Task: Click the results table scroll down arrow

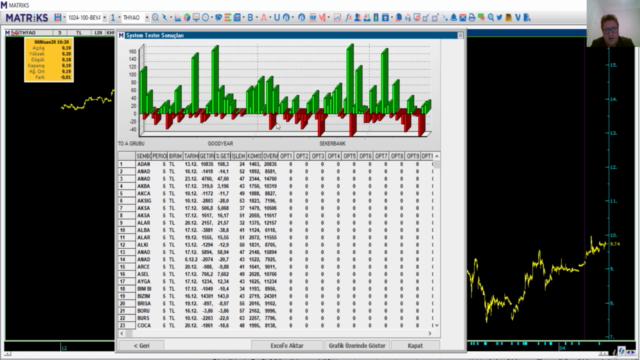Action: coord(437,325)
